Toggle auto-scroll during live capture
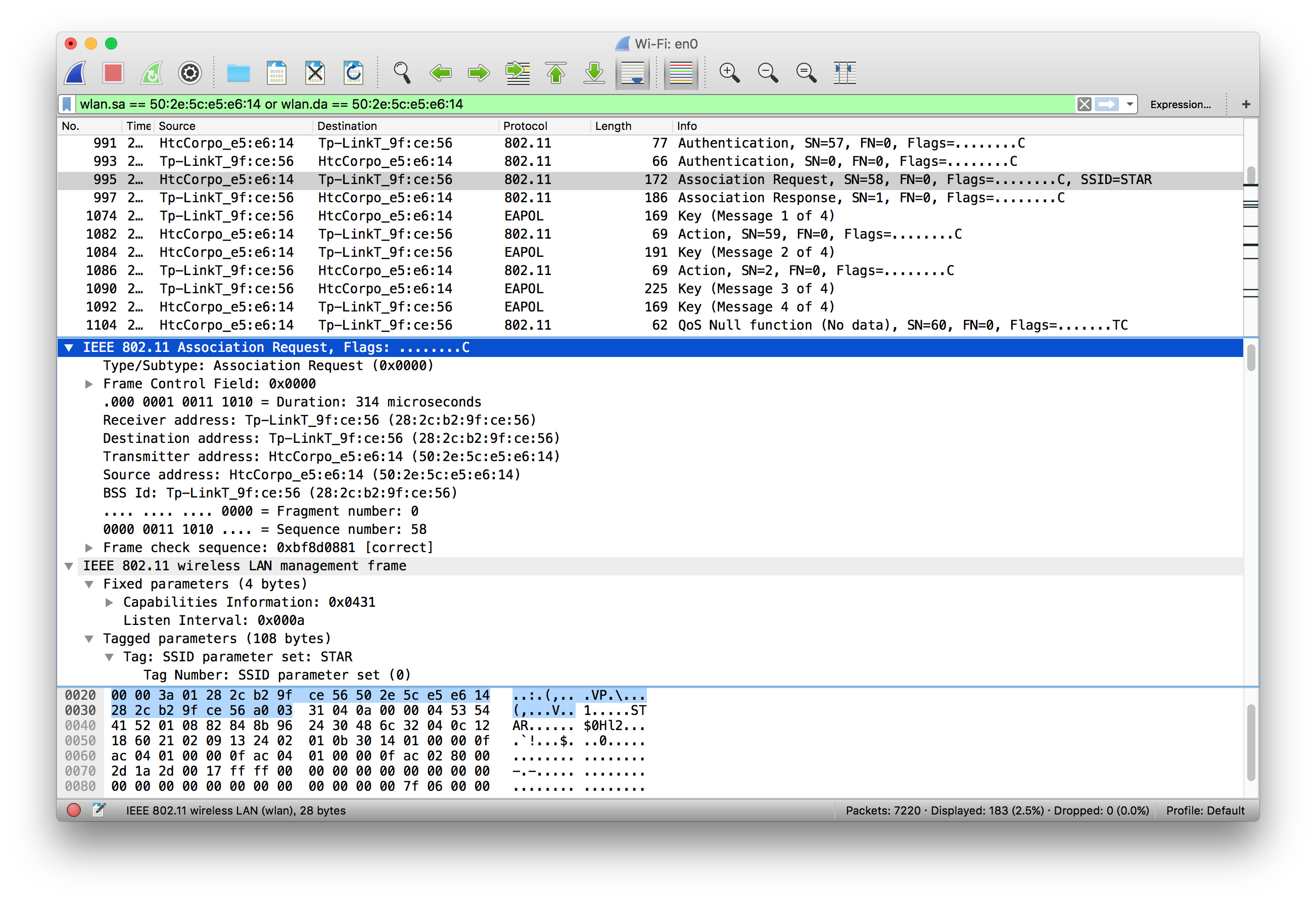 tap(633, 72)
